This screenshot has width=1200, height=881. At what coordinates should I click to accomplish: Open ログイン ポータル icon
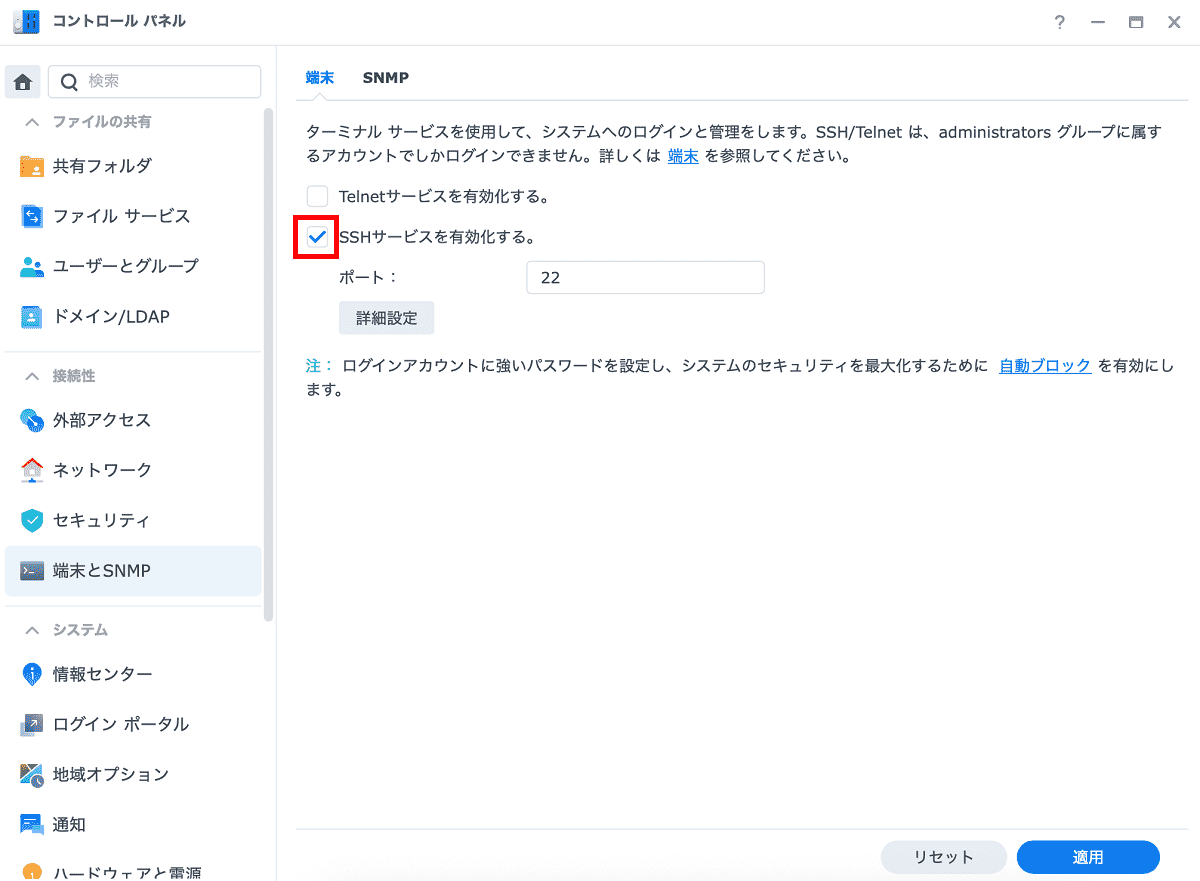pyautogui.click(x=32, y=724)
